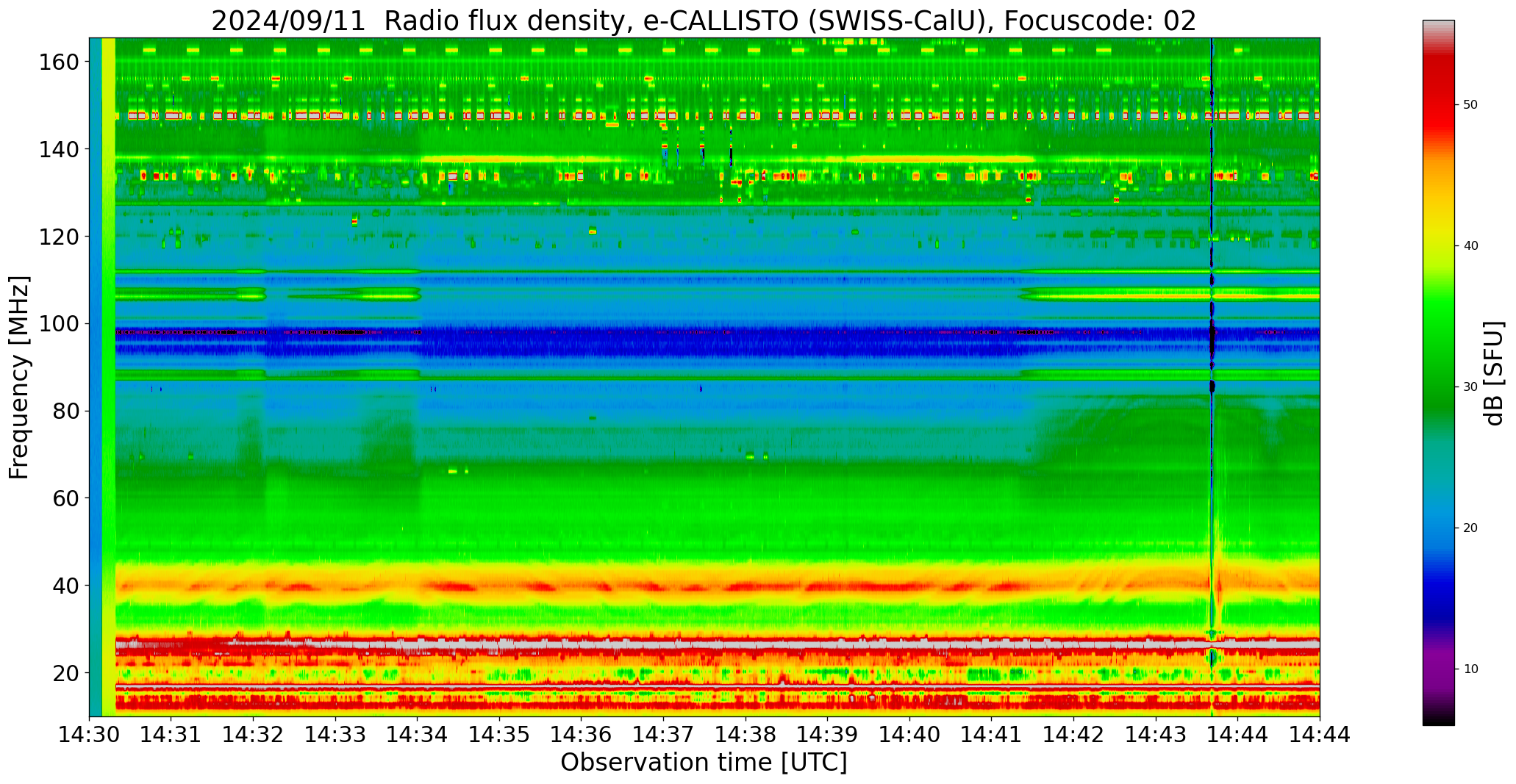Click the '14:33' time tick label
1516x784 pixels.
click(x=335, y=734)
